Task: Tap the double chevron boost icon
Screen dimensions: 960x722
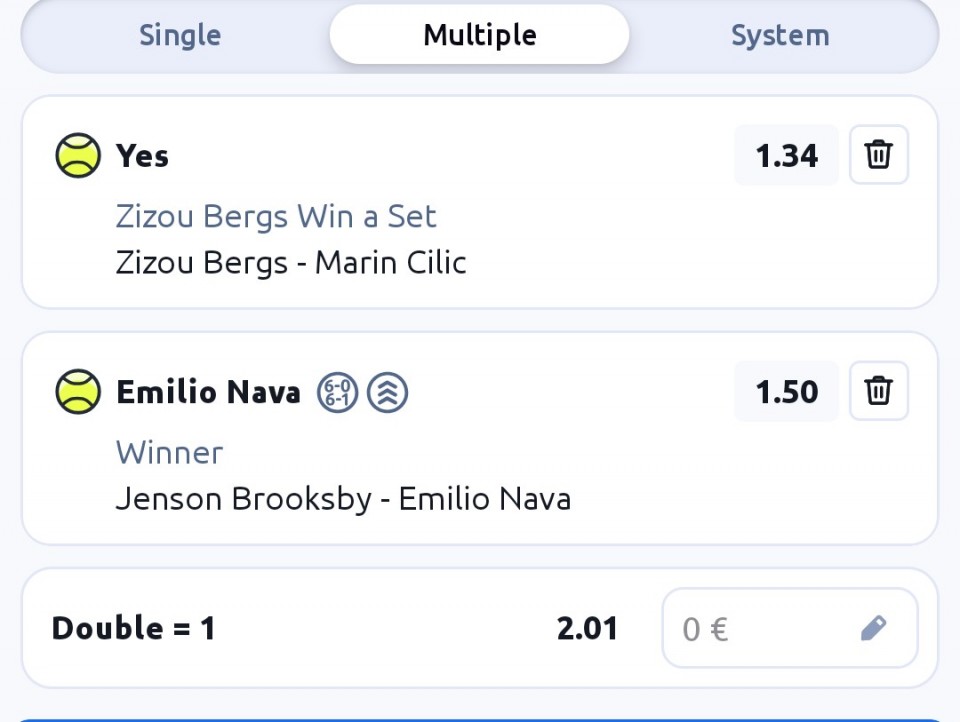Action: tap(387, 392)
